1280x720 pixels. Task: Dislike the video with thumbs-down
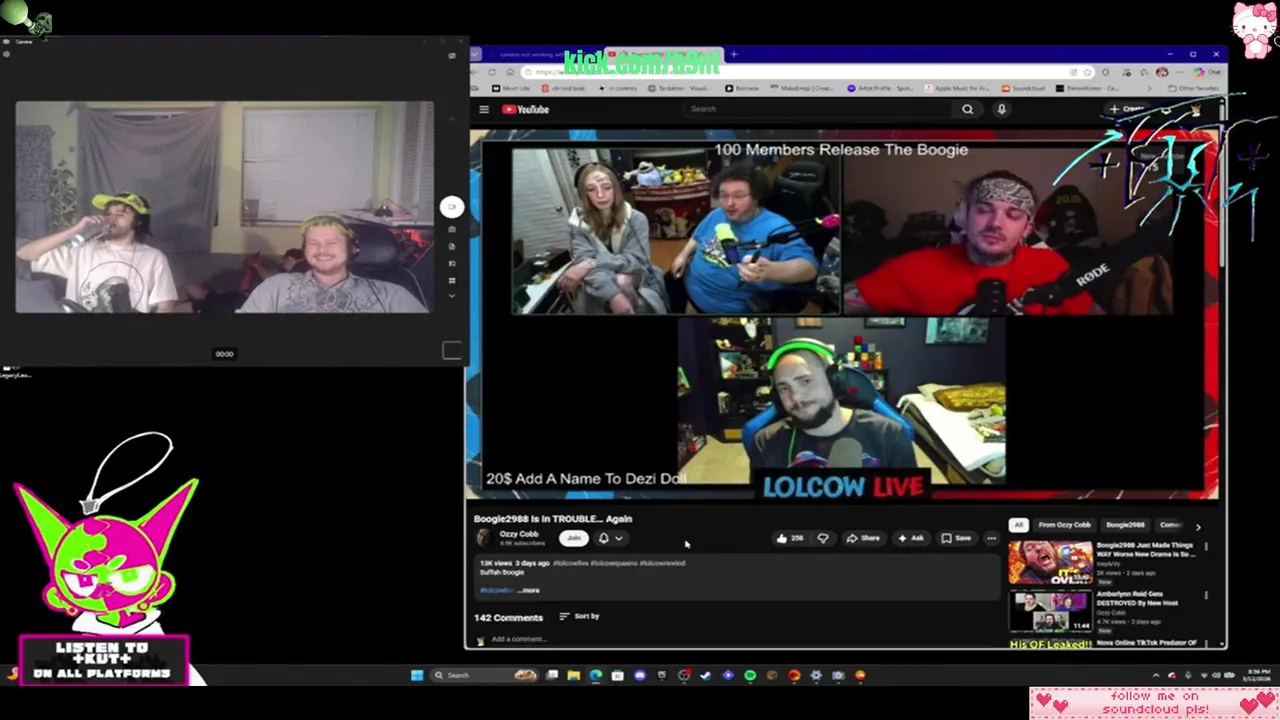(822, 538)
